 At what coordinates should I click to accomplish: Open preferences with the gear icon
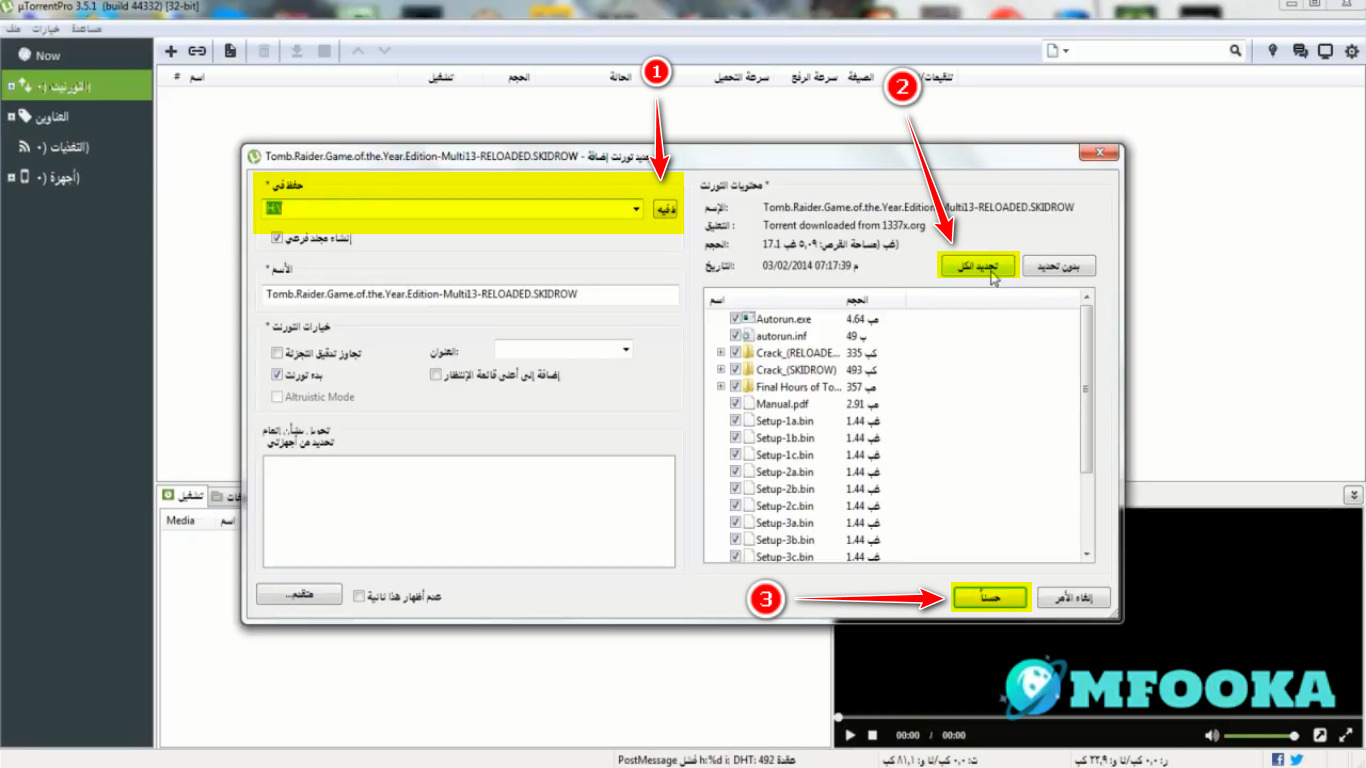click(1352, 51)
